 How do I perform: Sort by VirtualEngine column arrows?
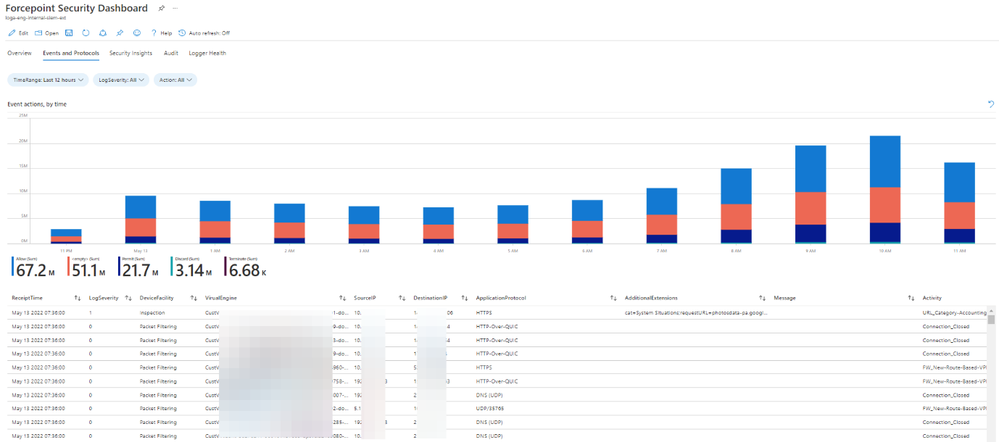[x=342, y=297]
